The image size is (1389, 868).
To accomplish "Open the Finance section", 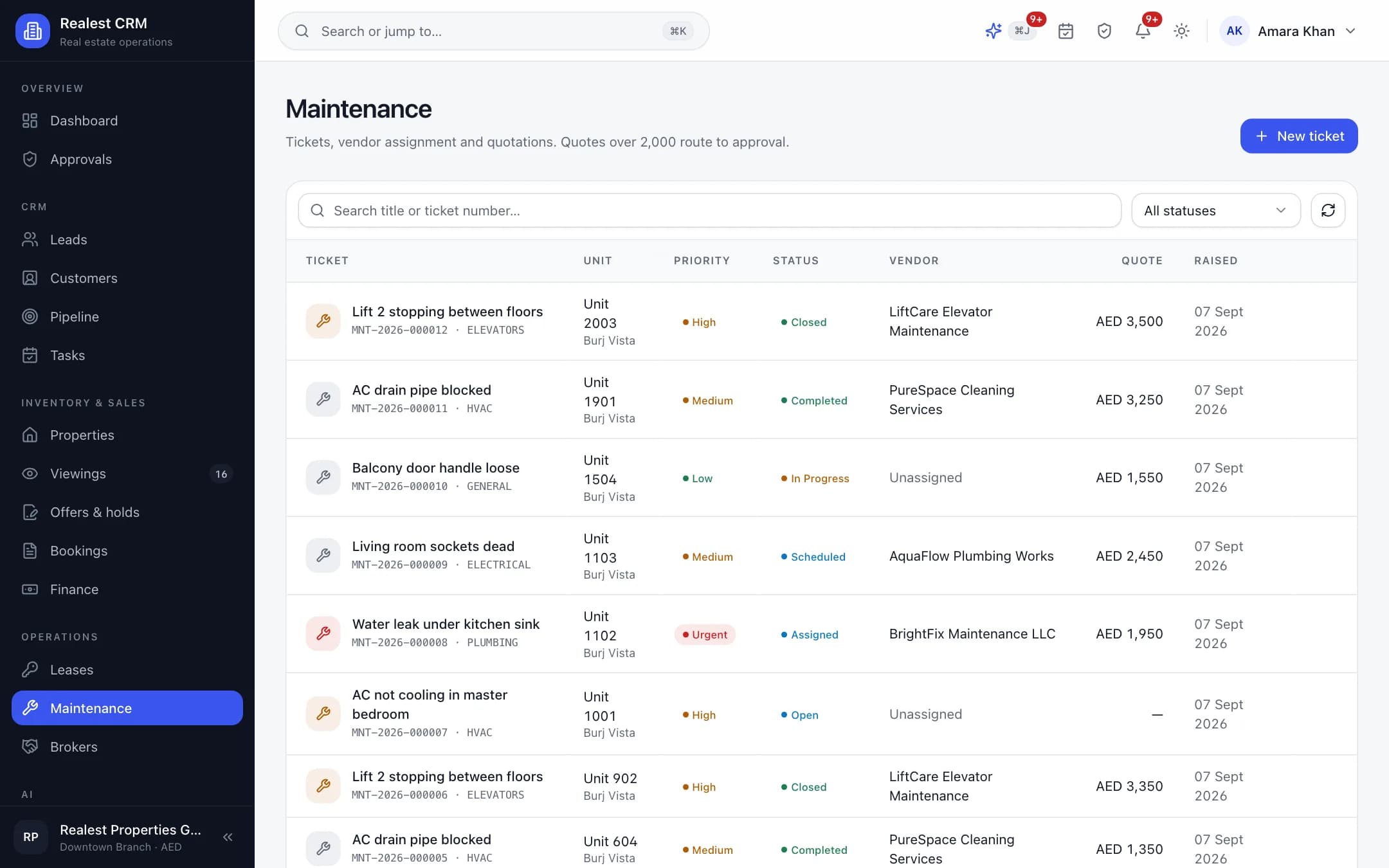I will tap(127, 590).
